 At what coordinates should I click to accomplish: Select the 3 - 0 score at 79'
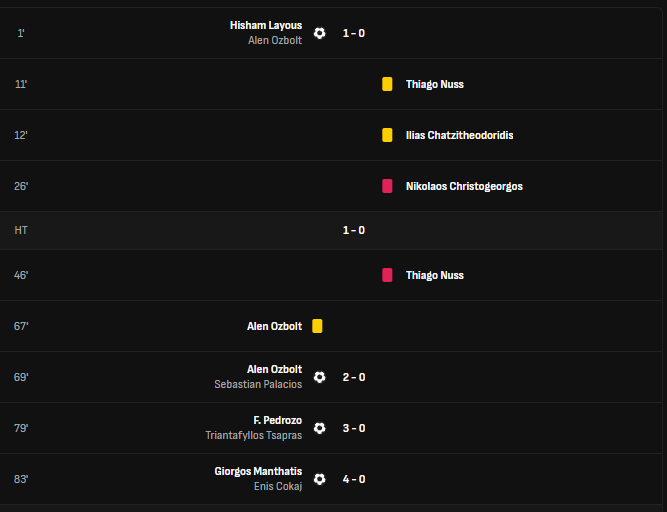354,428
